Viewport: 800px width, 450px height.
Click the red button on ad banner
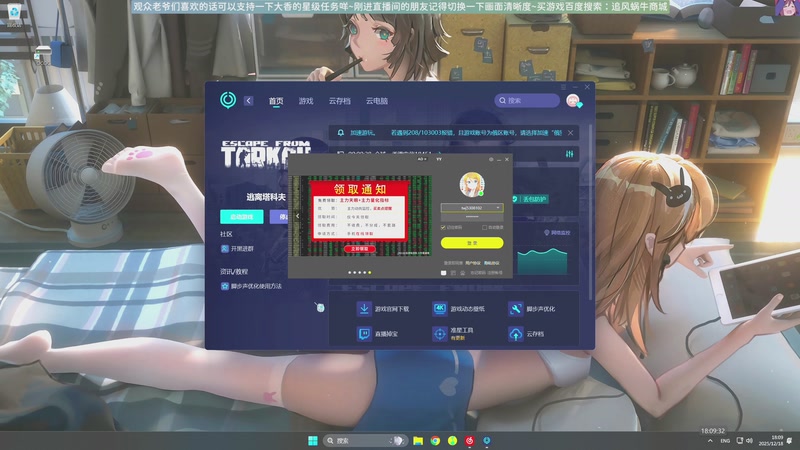[x=360, y=248]
